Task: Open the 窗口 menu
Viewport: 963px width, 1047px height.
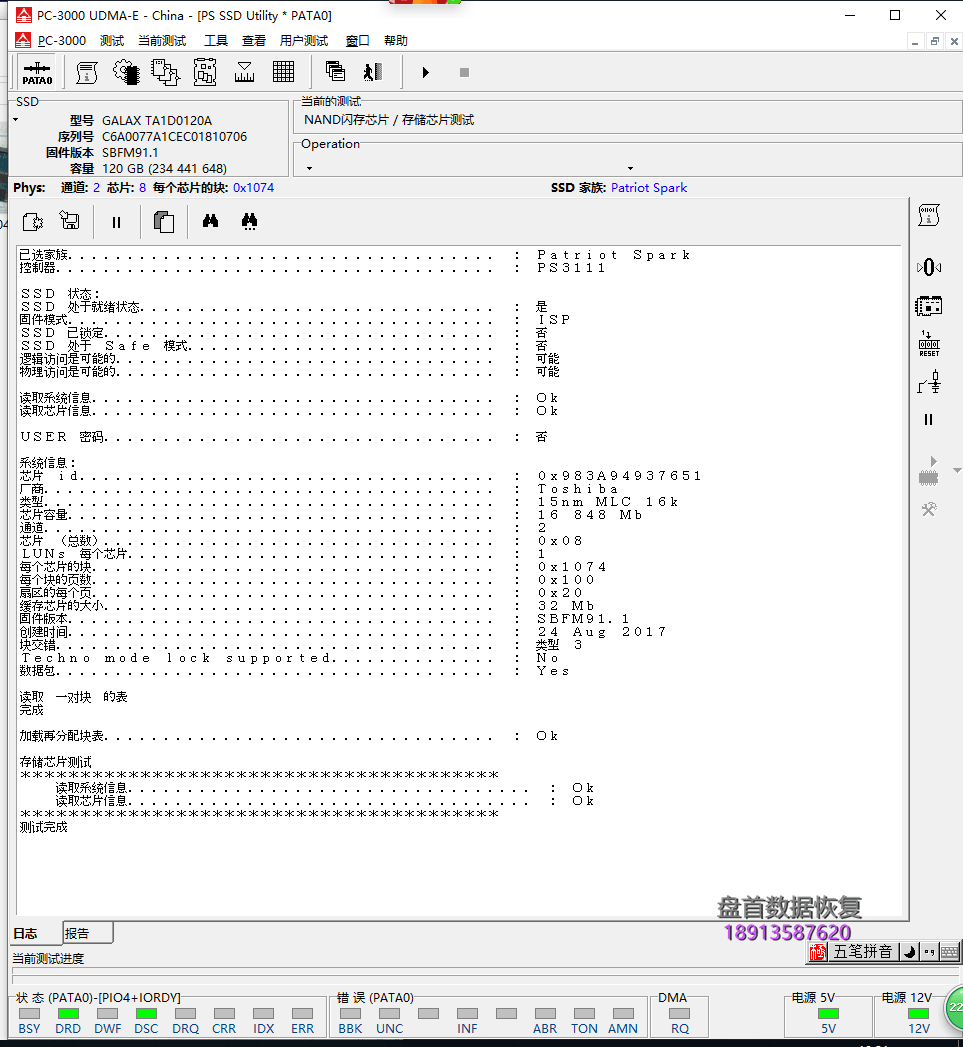Action: [x=357, y=41]
